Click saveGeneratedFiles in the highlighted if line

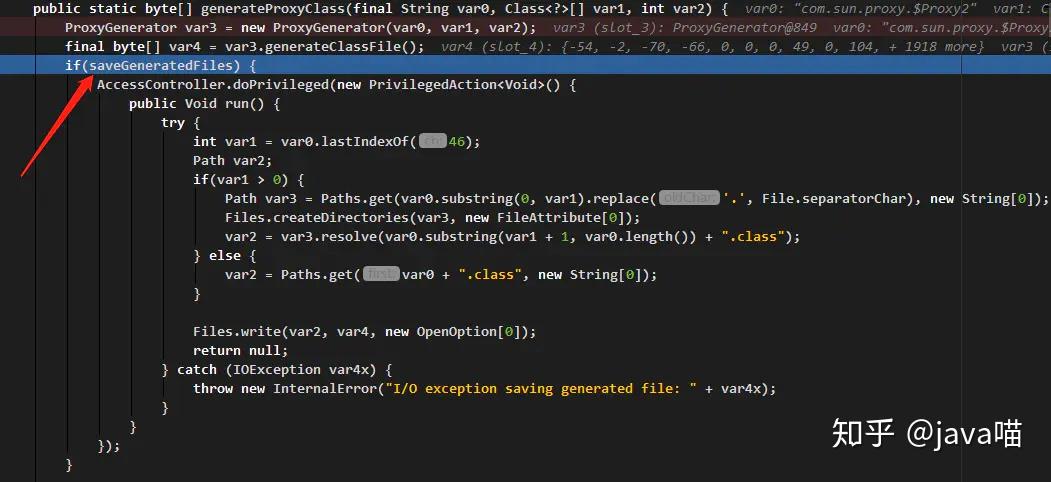pyautogui.click(x=164, y=66)
